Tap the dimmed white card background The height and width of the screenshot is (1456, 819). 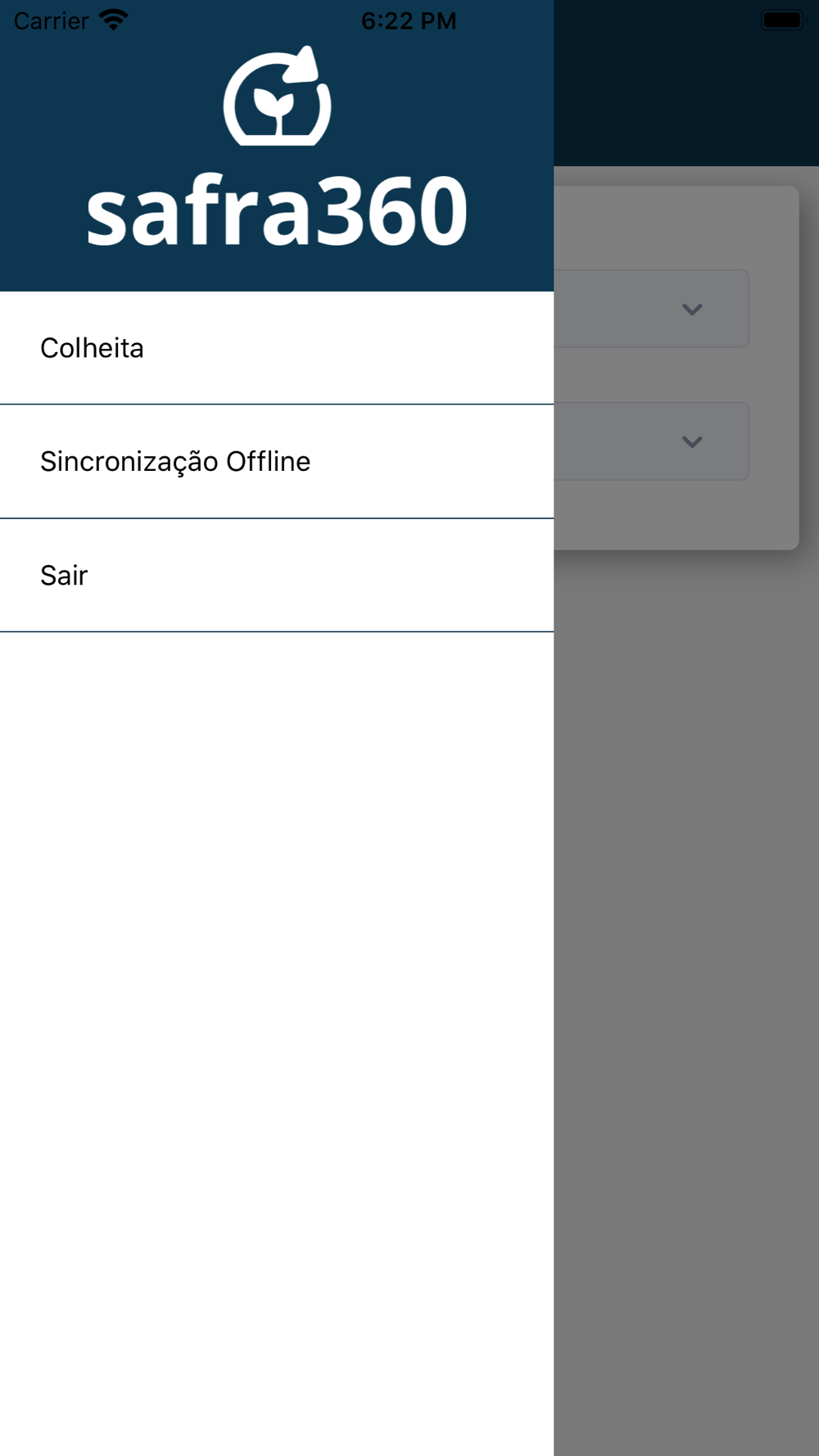[x=676, y=516]
